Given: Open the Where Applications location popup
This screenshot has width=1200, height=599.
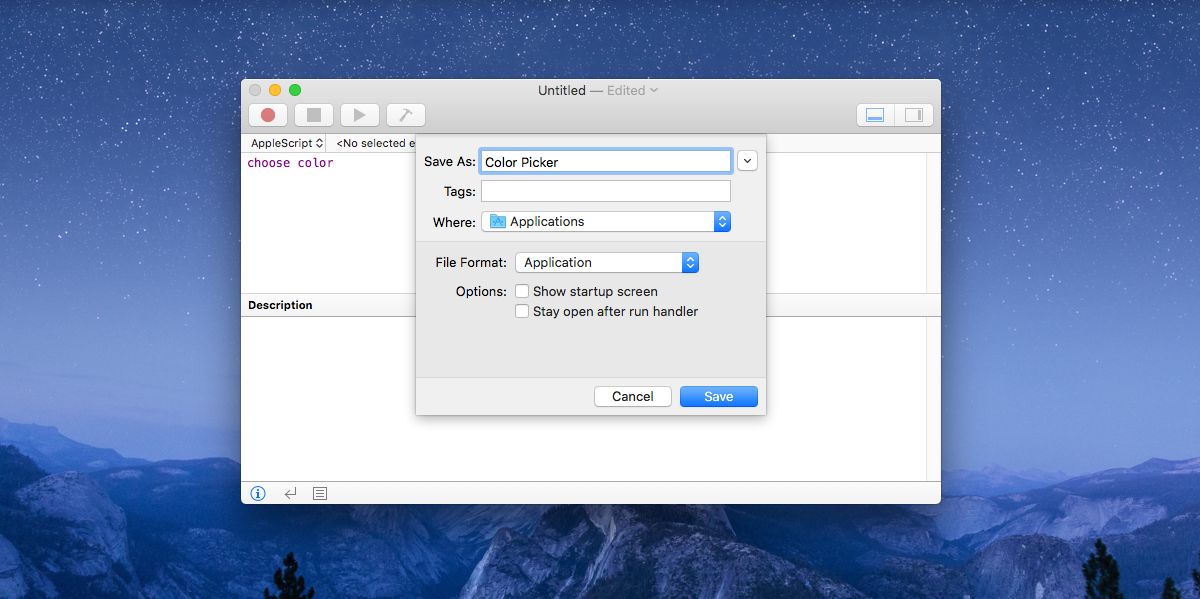Looking at the screenshot, I should 606,222.
